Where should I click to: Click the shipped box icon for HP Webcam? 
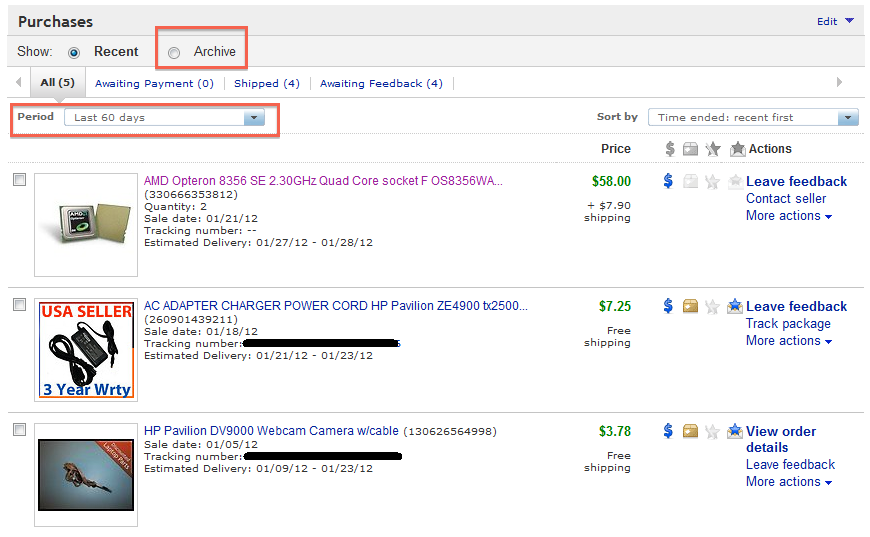coord(690,431)
